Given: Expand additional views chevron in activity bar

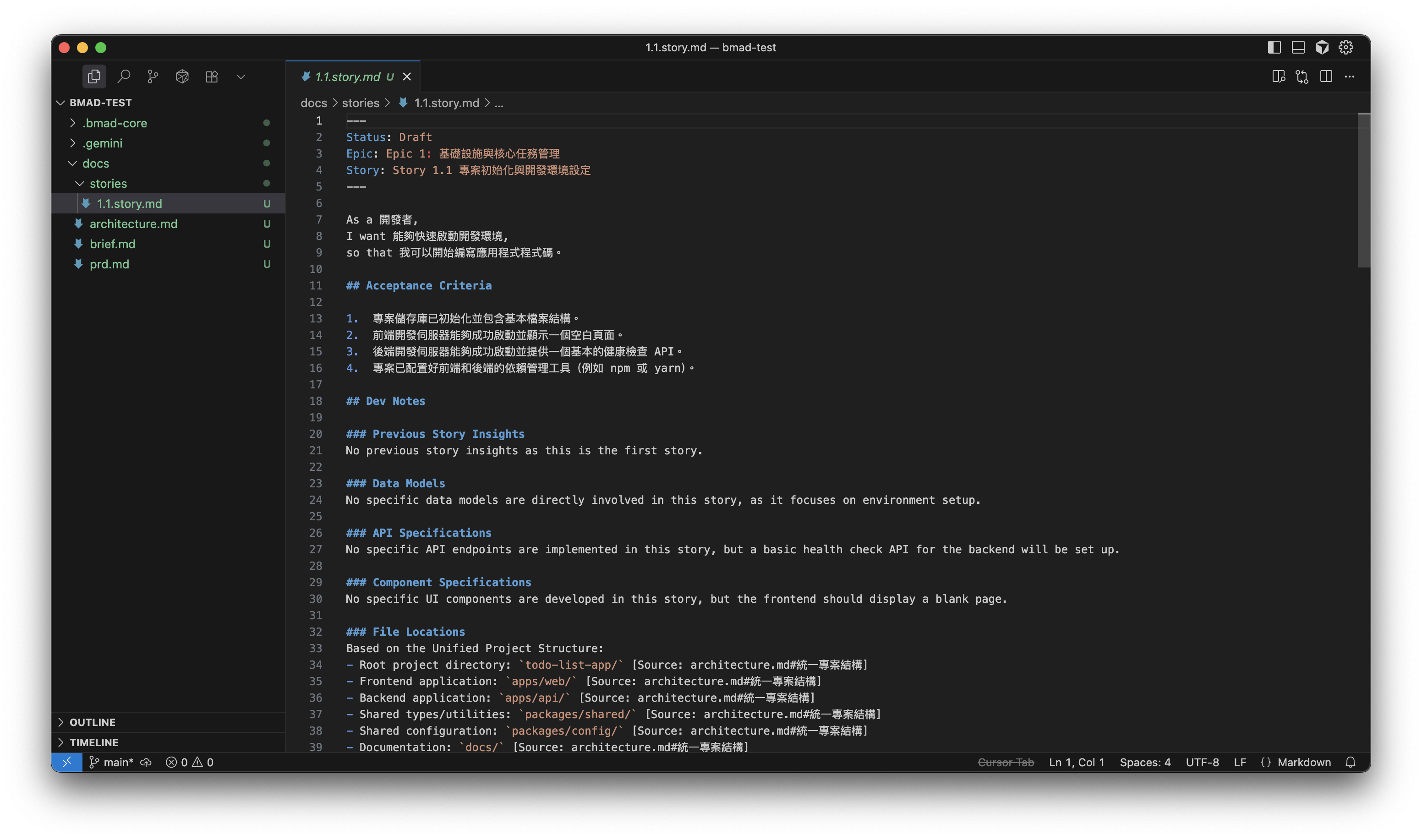Looking at the screenshot, I should tap(241, 76).
